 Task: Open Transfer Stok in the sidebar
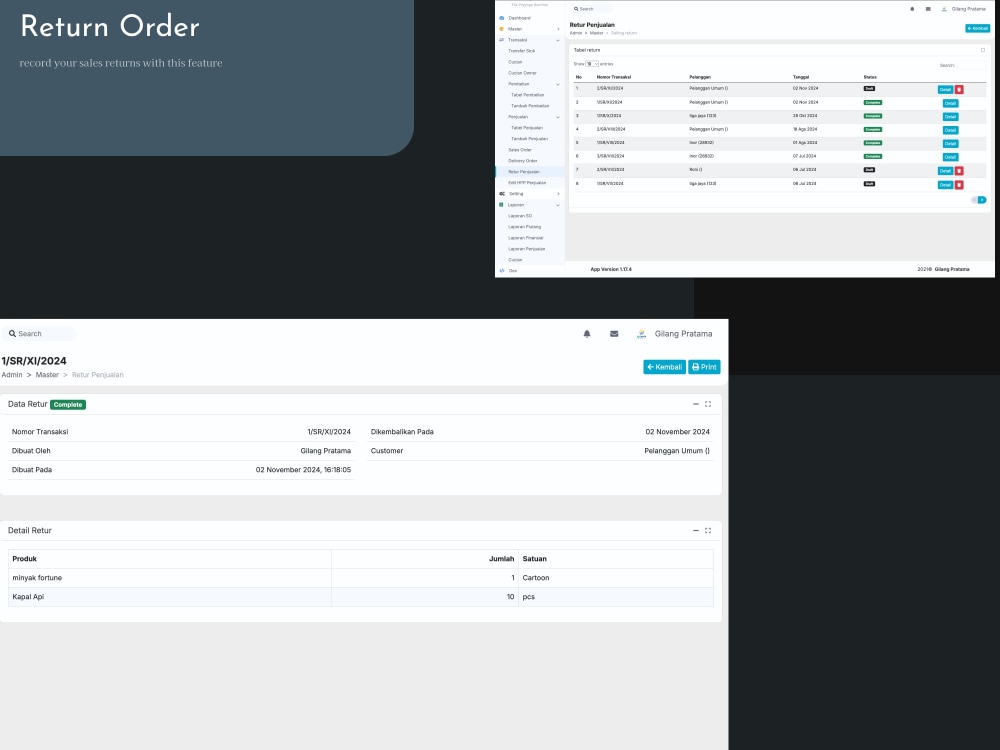[x=522, y=51]
